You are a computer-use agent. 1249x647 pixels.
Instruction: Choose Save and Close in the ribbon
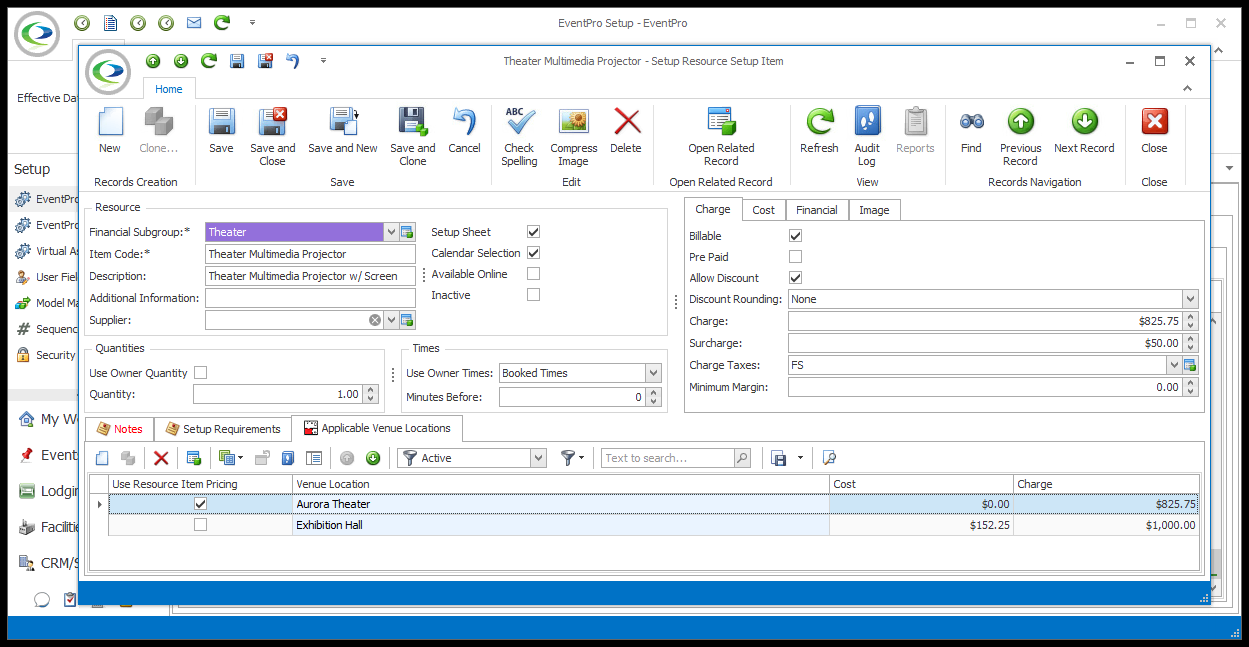tap(273, 136)
